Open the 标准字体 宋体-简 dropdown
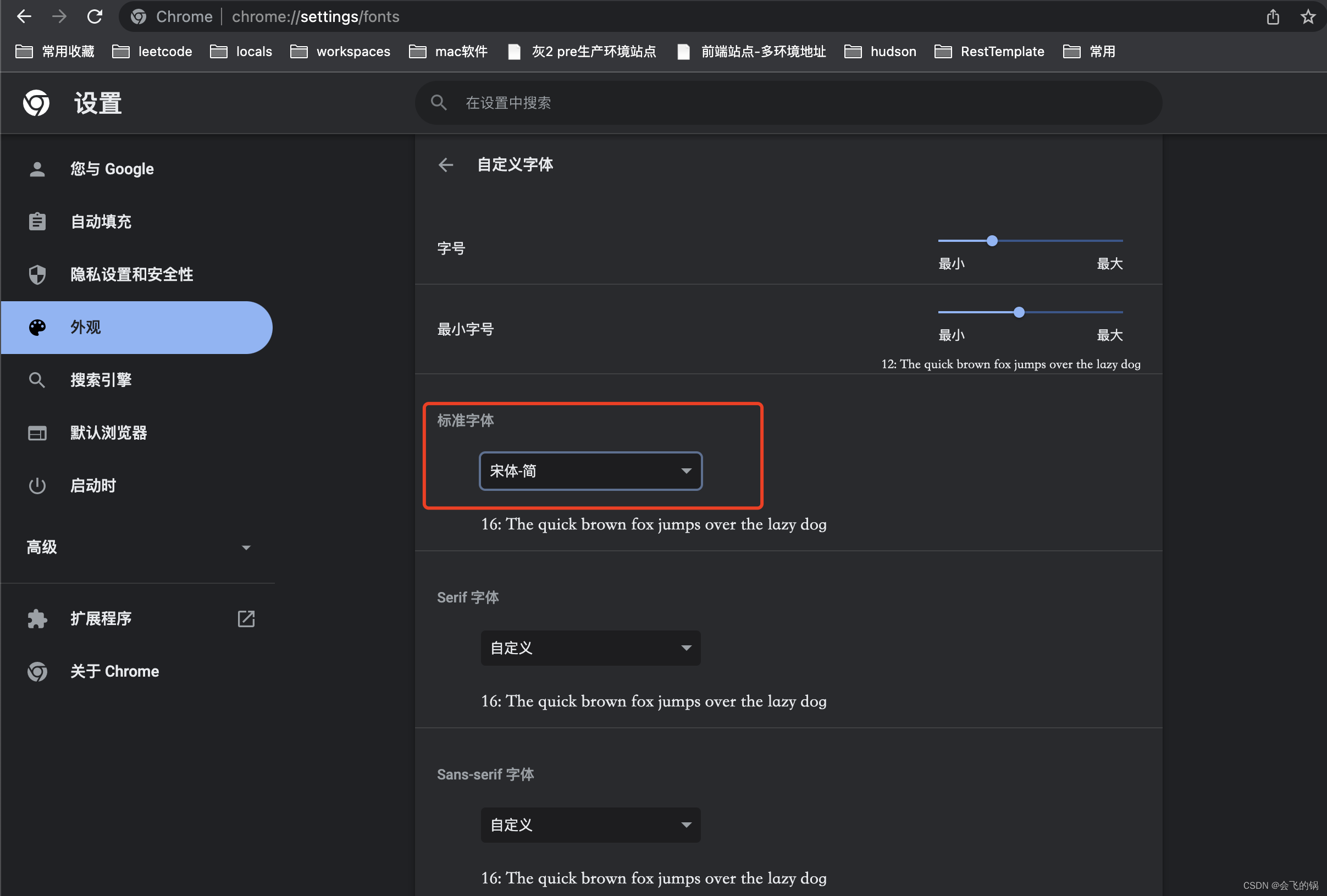Screen dimensions: 1327x896 590,471
